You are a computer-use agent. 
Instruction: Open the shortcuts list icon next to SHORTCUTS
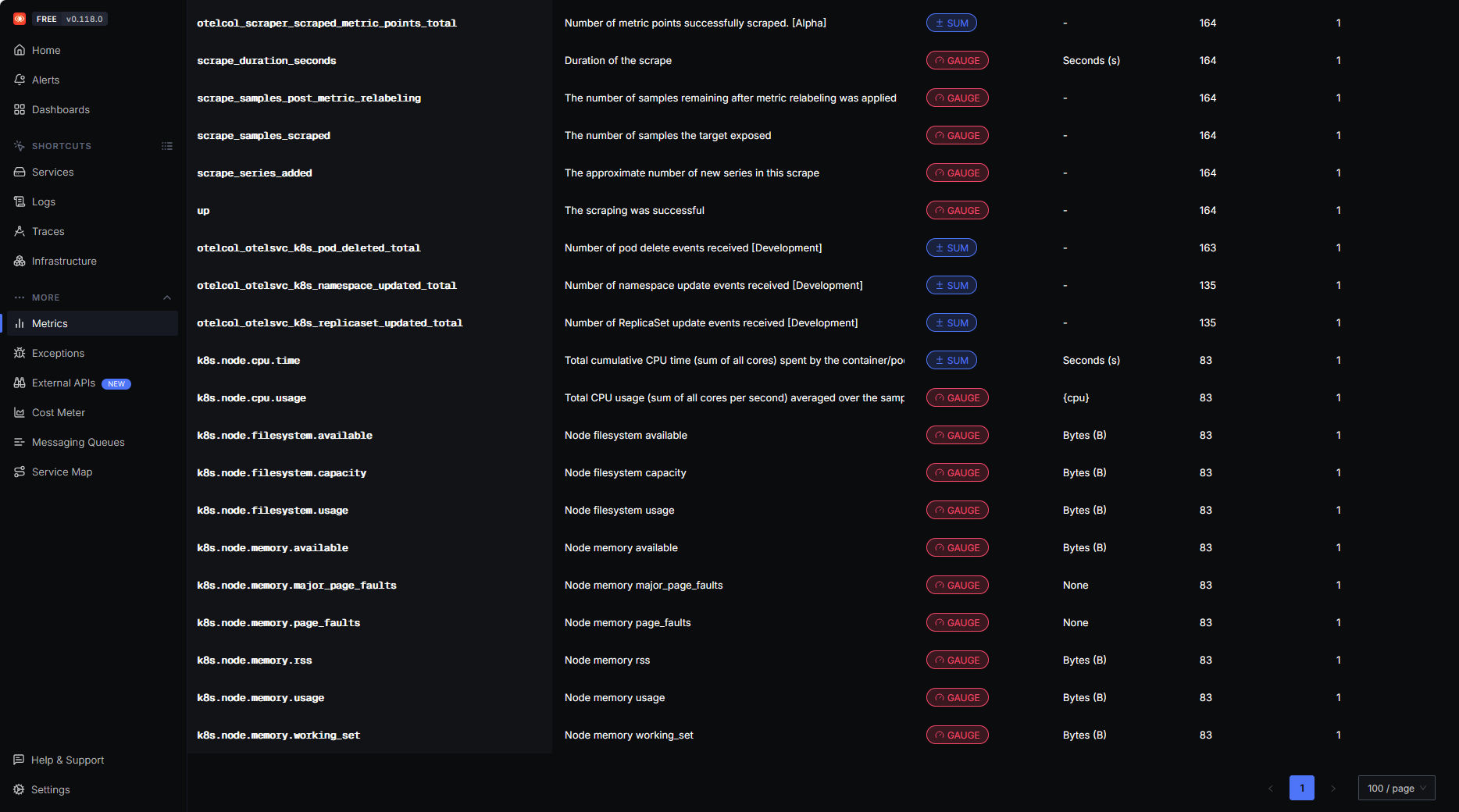pos(167,146)
